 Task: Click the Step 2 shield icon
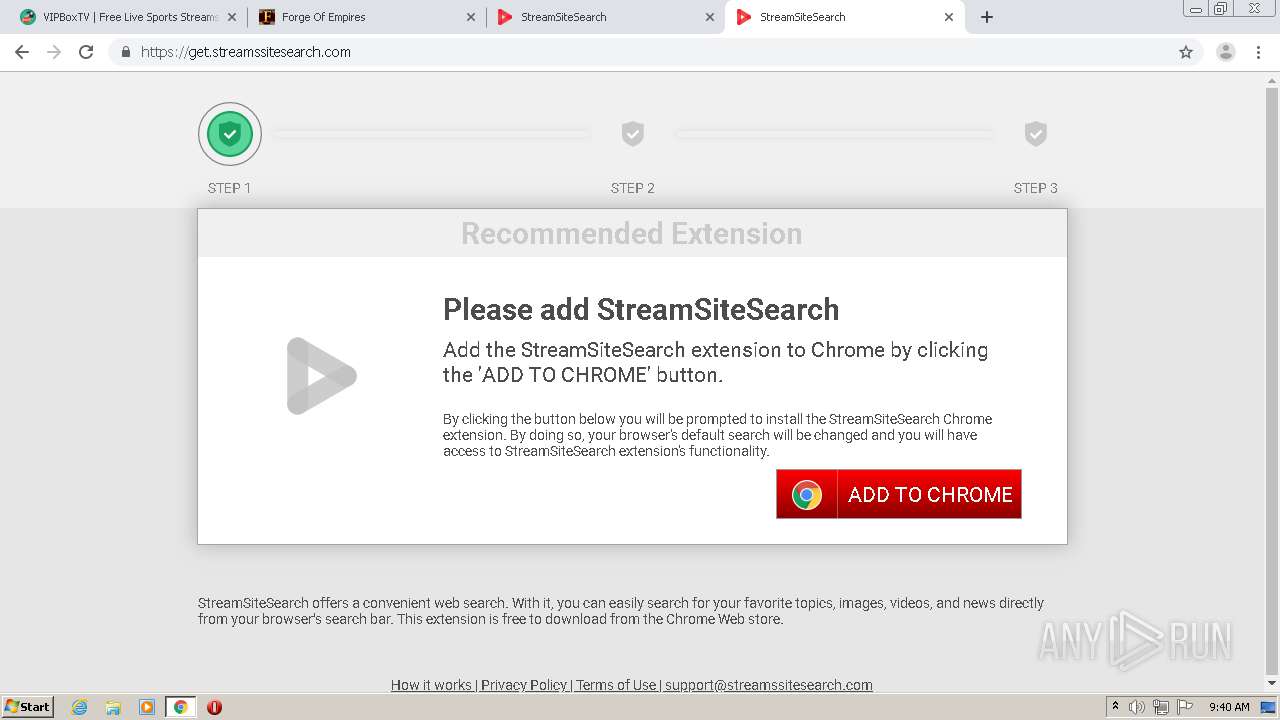(x=633, y=134)
